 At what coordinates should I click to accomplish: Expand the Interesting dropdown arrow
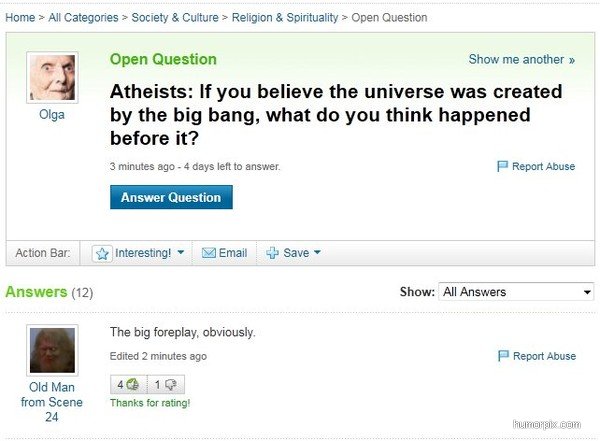click(181, 254)
